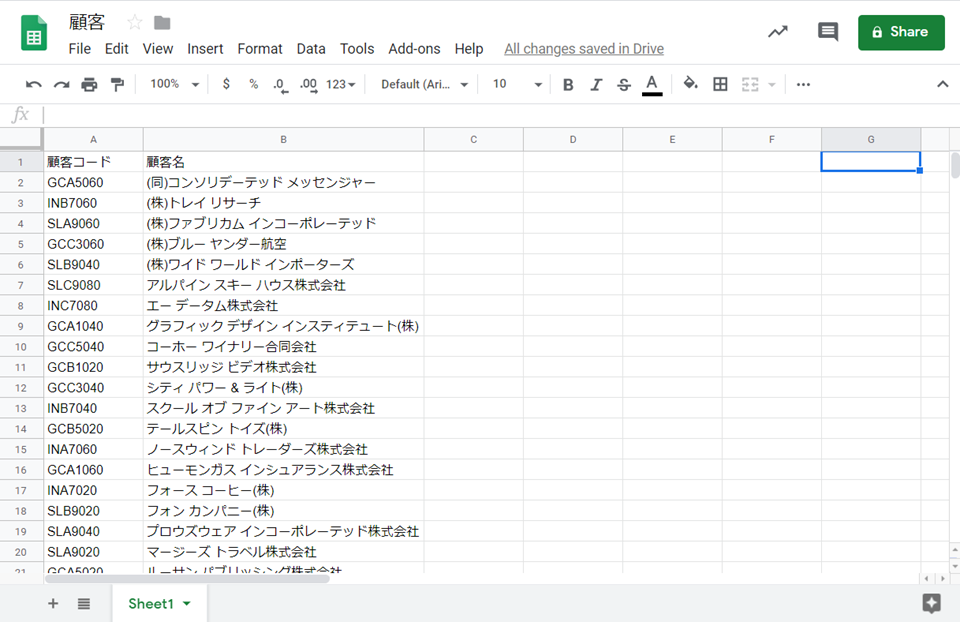Image resolution: width=960 pixels, height=622 pixels.
Task: Click cell with アルパイン スキー ハウス株式会社
Action: coord(283,285)
